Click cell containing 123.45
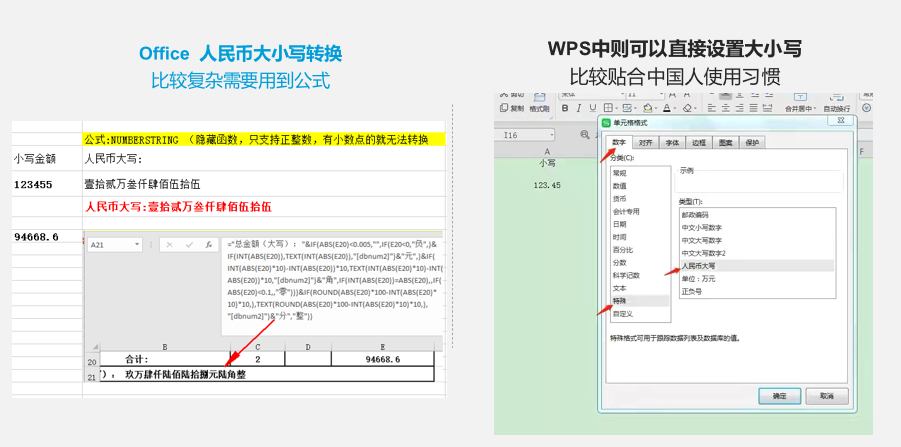Image resolution: width=901 pixels, height=447 pixels. tap(546, 185)
